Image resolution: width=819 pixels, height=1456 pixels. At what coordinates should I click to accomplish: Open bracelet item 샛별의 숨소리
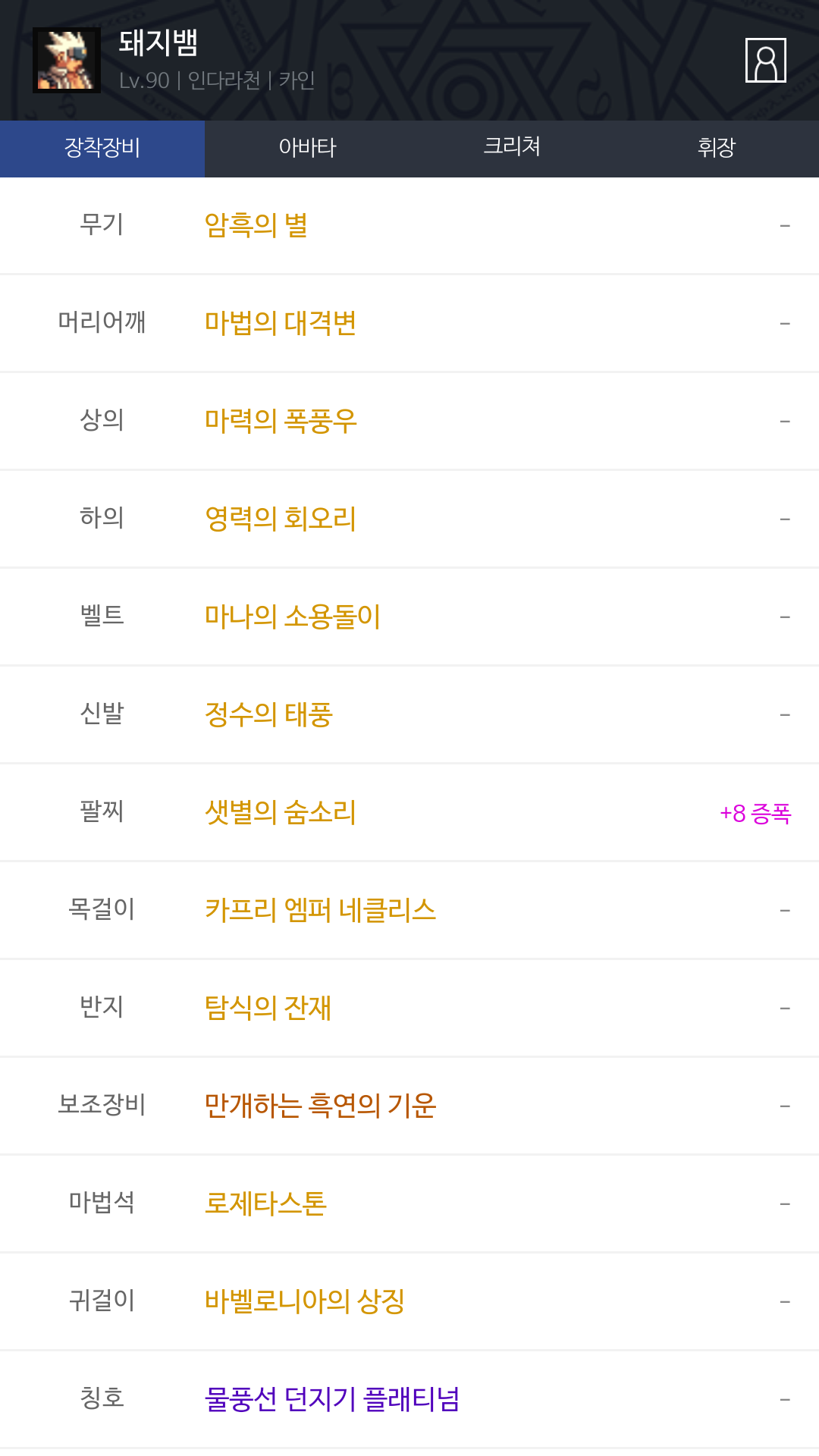(281, 812)
